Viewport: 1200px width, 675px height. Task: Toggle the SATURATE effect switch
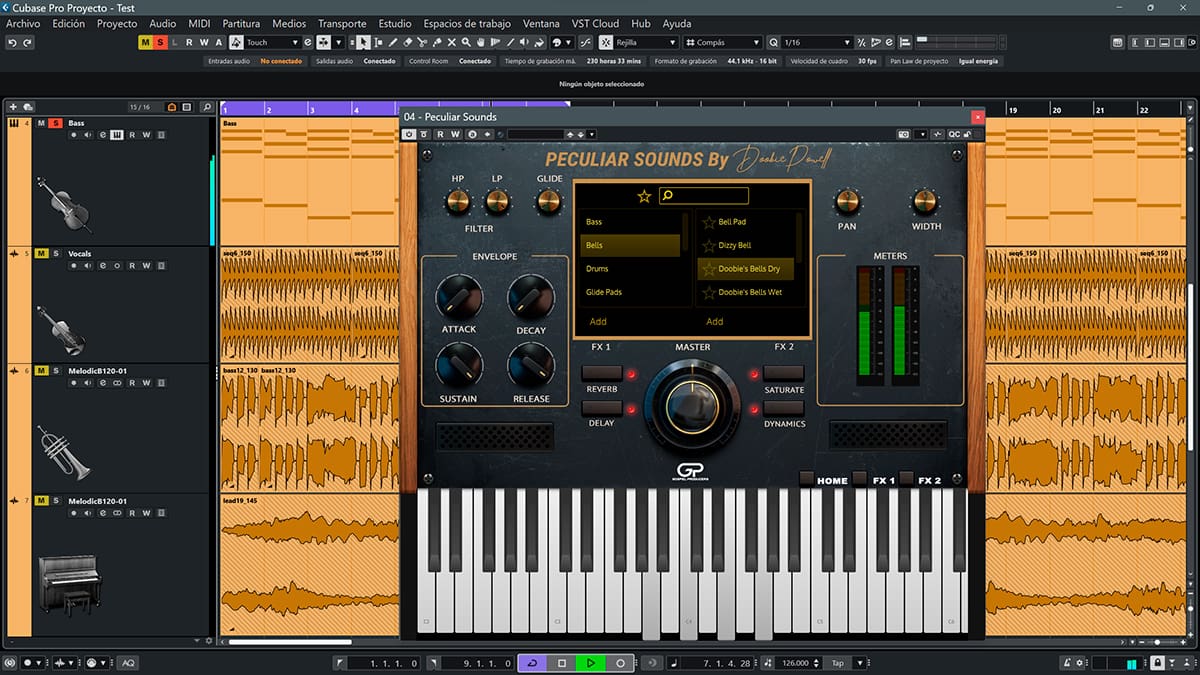(x=783, y=374)
